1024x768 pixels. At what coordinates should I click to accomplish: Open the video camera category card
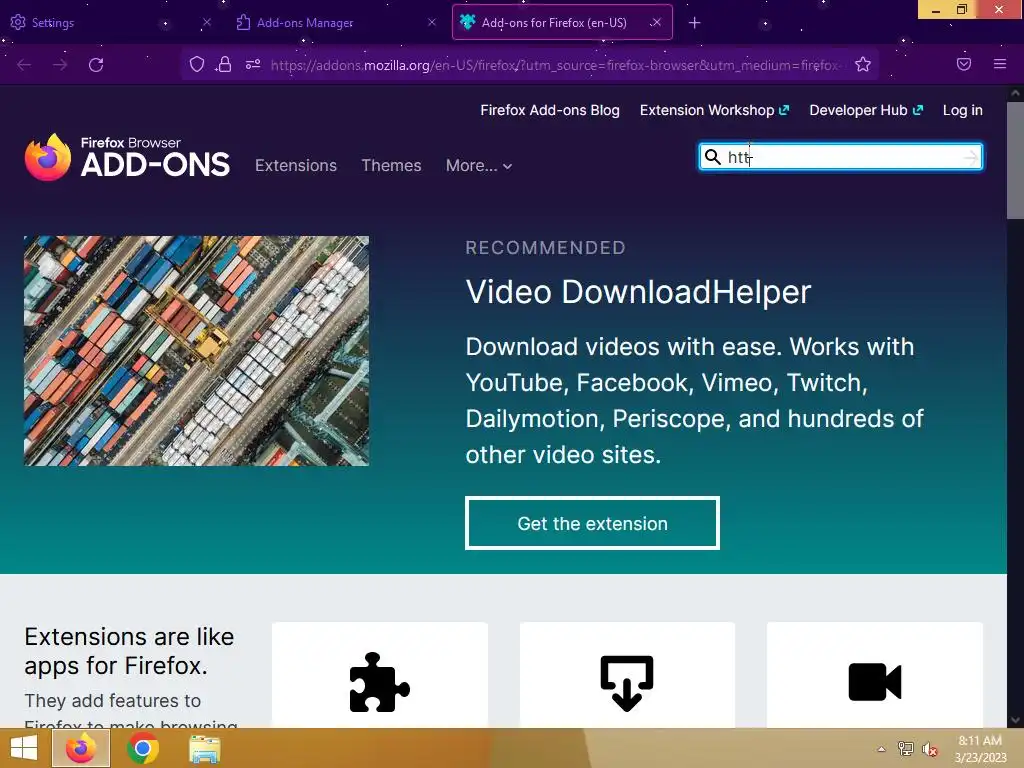(x=874, y=675)
